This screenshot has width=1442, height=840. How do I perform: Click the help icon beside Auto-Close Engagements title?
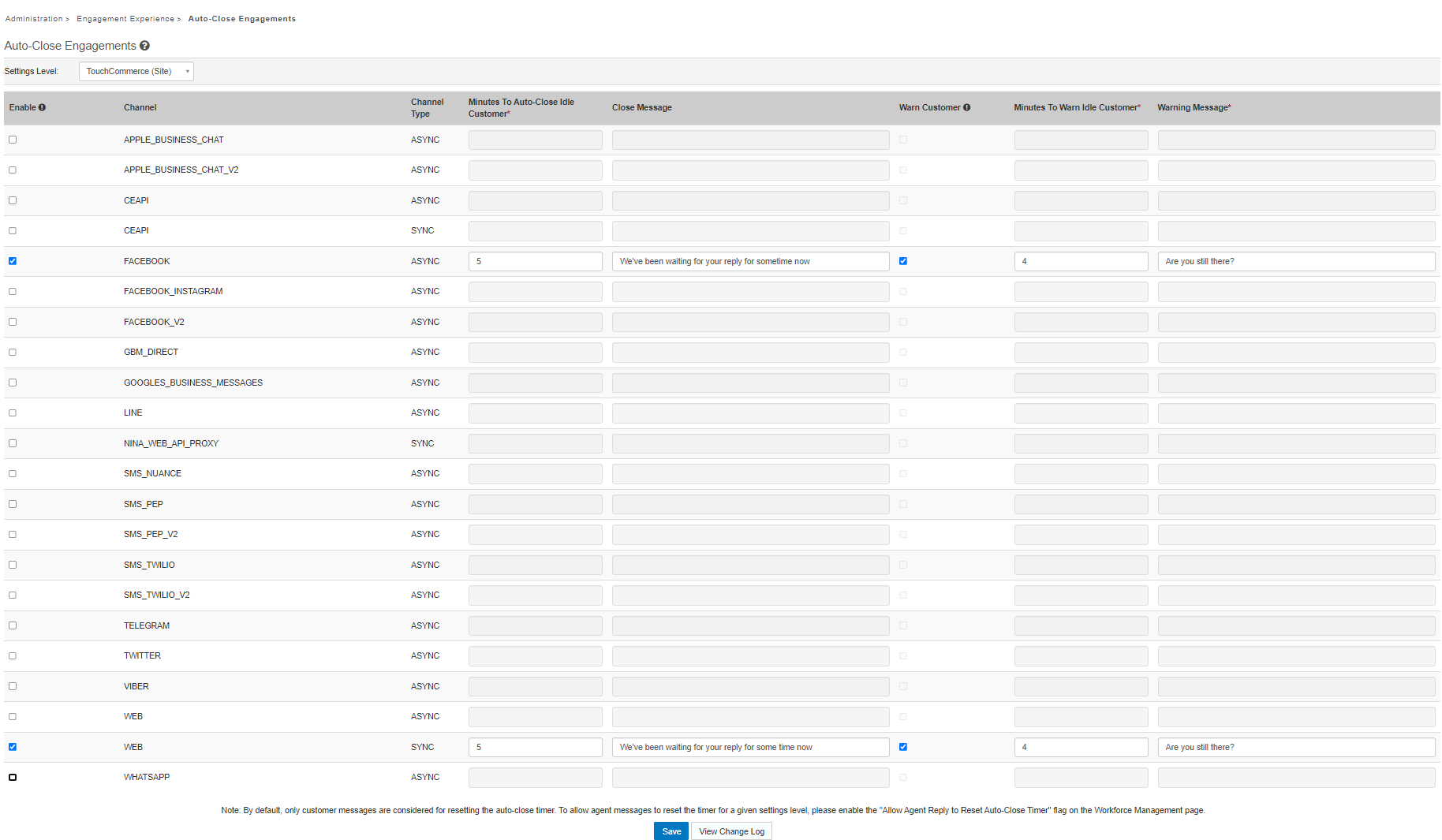pyautogui.click(x=144, y=46)
